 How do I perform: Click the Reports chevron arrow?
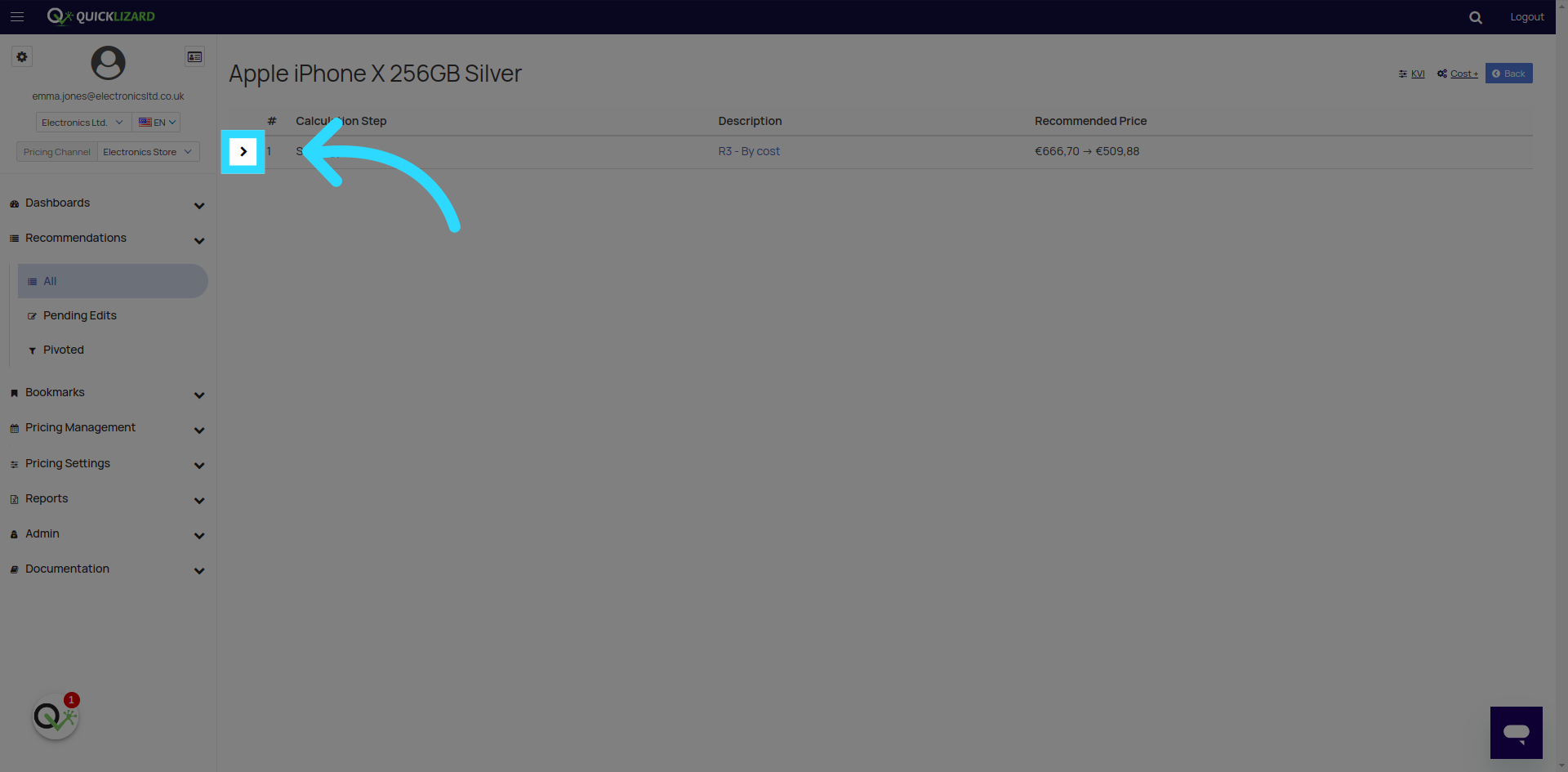[x=199, y=501]
